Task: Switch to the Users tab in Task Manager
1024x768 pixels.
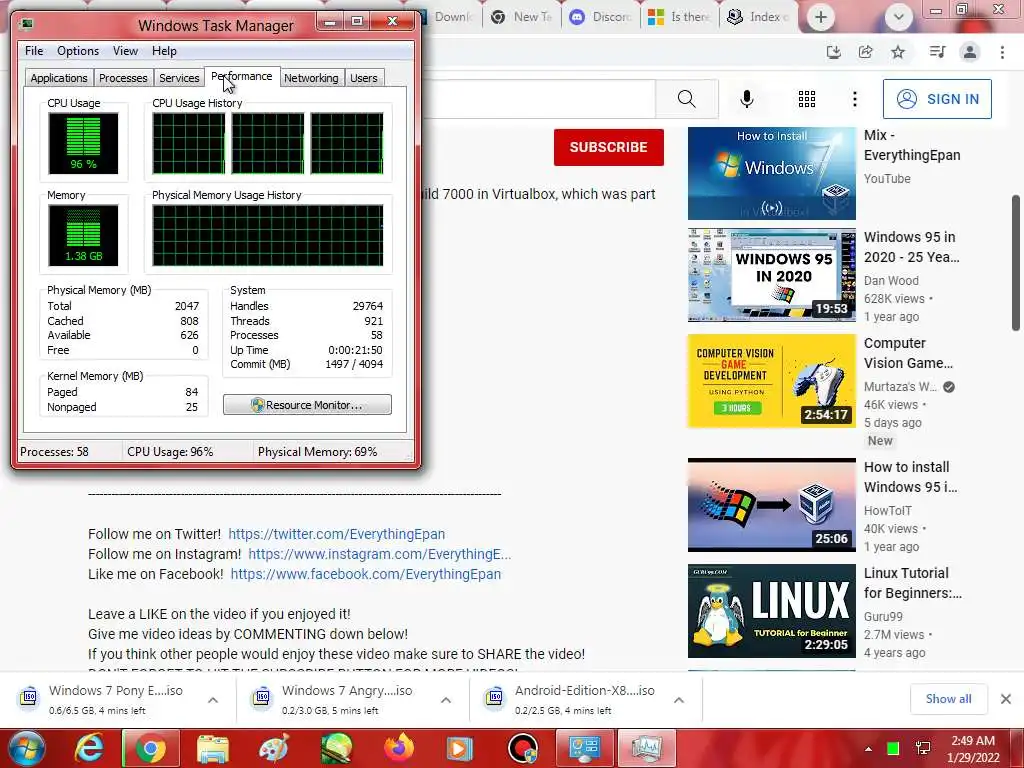Action: click(x=364, y=78)
